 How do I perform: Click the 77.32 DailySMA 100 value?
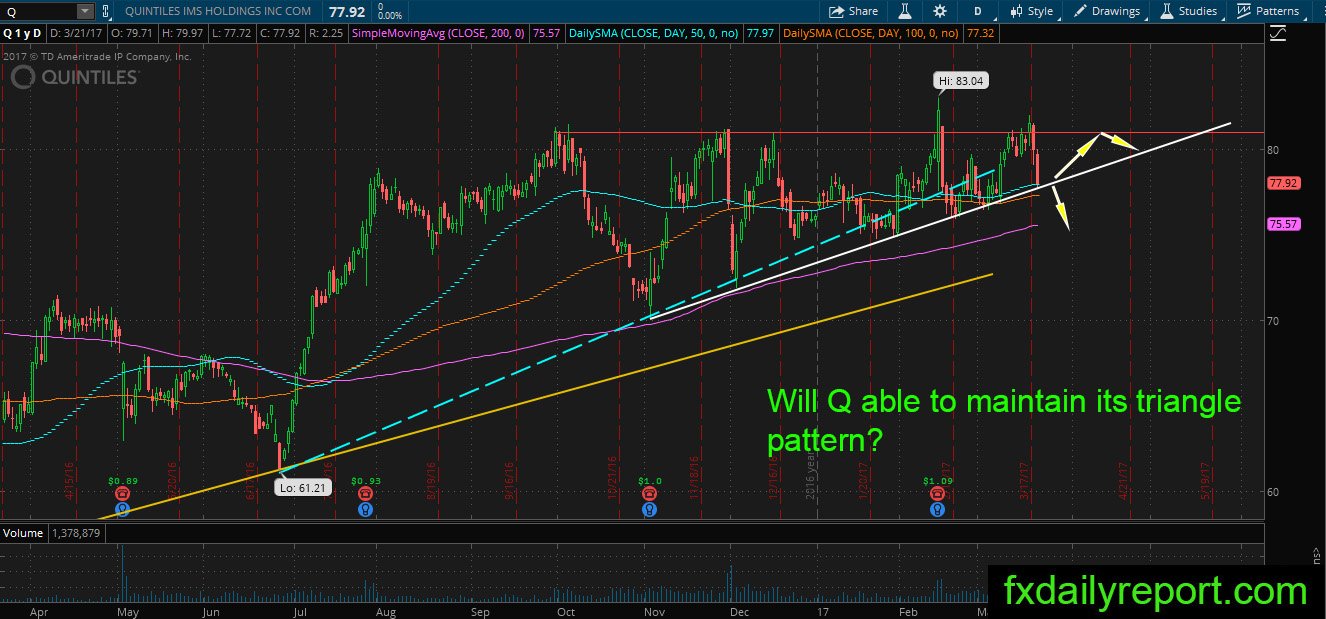pos(981,33)
